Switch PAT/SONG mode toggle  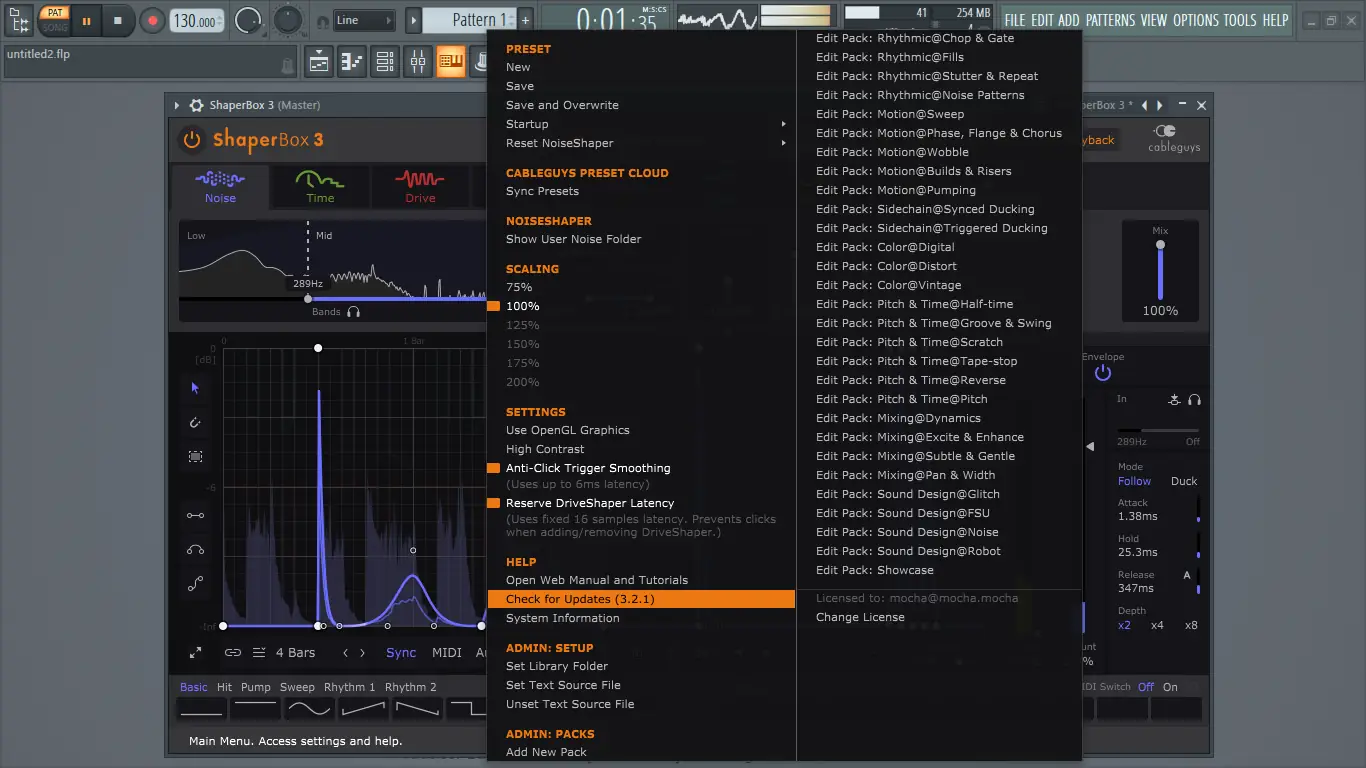[x=55, y=20]
